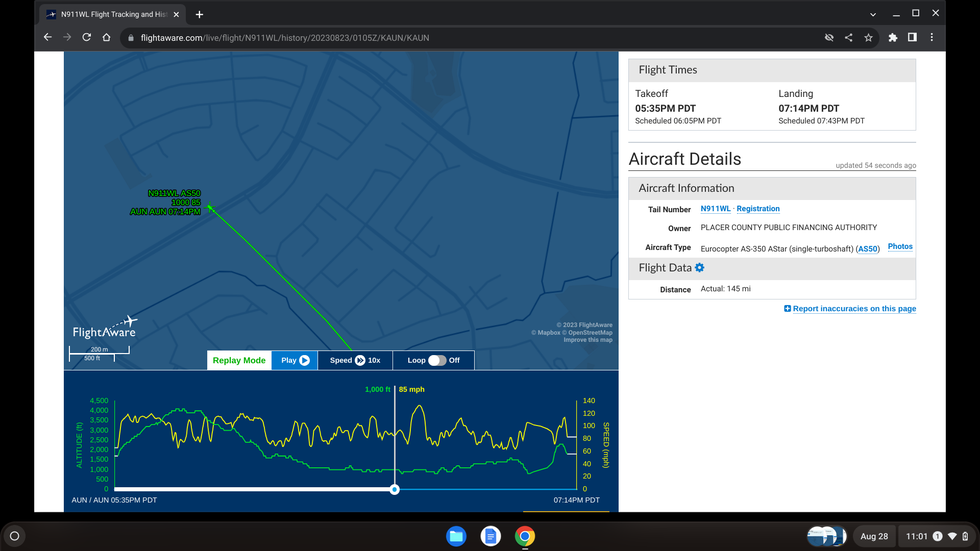Click the Report inaccuracies plus icon
Viewport: 980px width, 551px height.
[788, 309]
